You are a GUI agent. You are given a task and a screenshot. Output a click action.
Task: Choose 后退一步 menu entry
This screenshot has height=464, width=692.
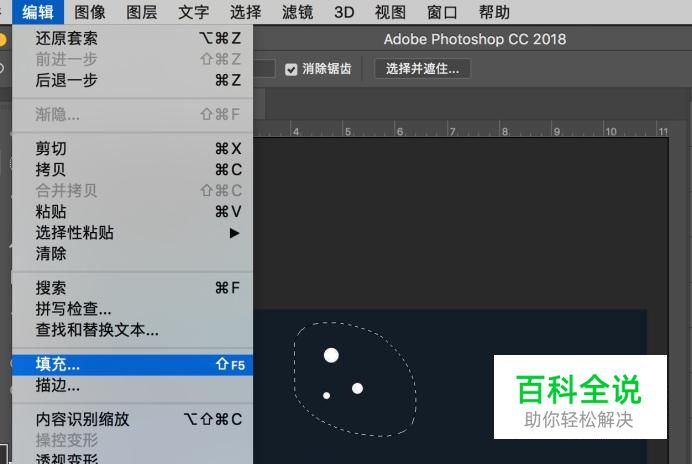[132, 80]
